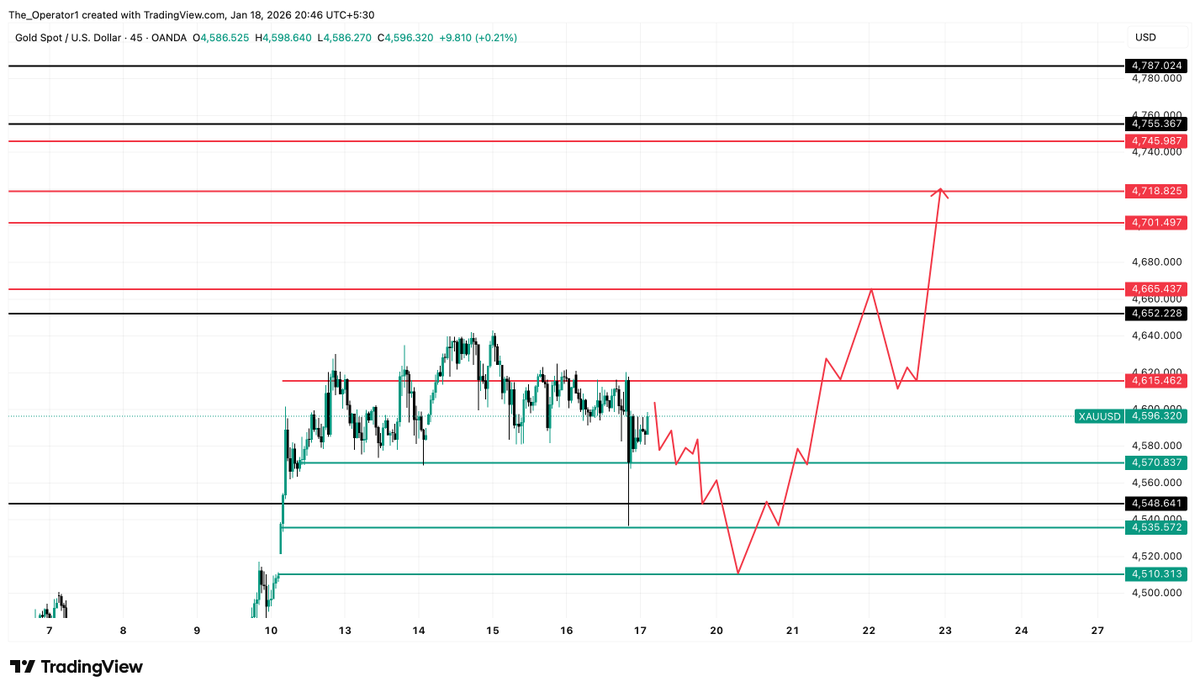Screen dimensions: 1200x692
Task: Click date label 24 on time axis
Action: pyautogui.click(x=1021, y=630)
